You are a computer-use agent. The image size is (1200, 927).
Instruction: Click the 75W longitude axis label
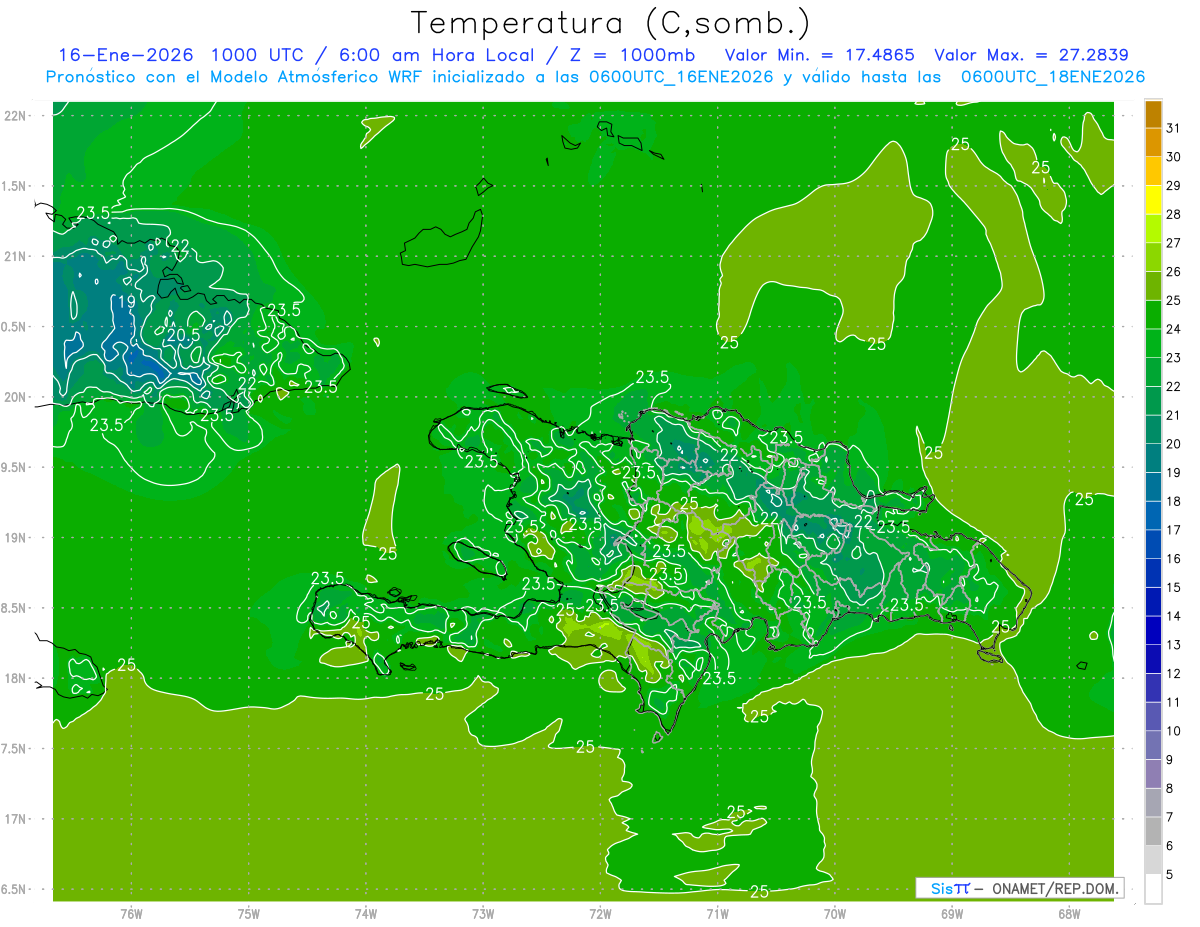248,913
